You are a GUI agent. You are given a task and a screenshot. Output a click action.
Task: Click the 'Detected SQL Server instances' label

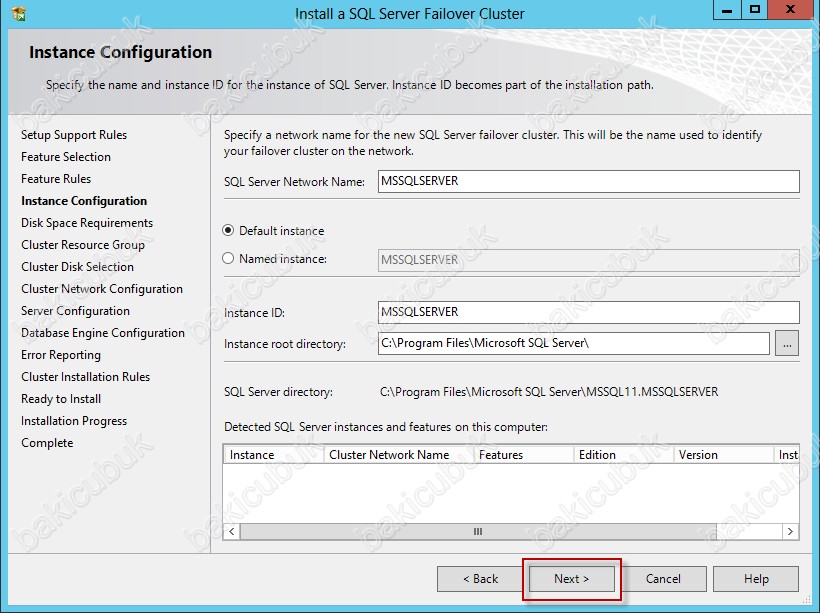(x=386, y=427)
